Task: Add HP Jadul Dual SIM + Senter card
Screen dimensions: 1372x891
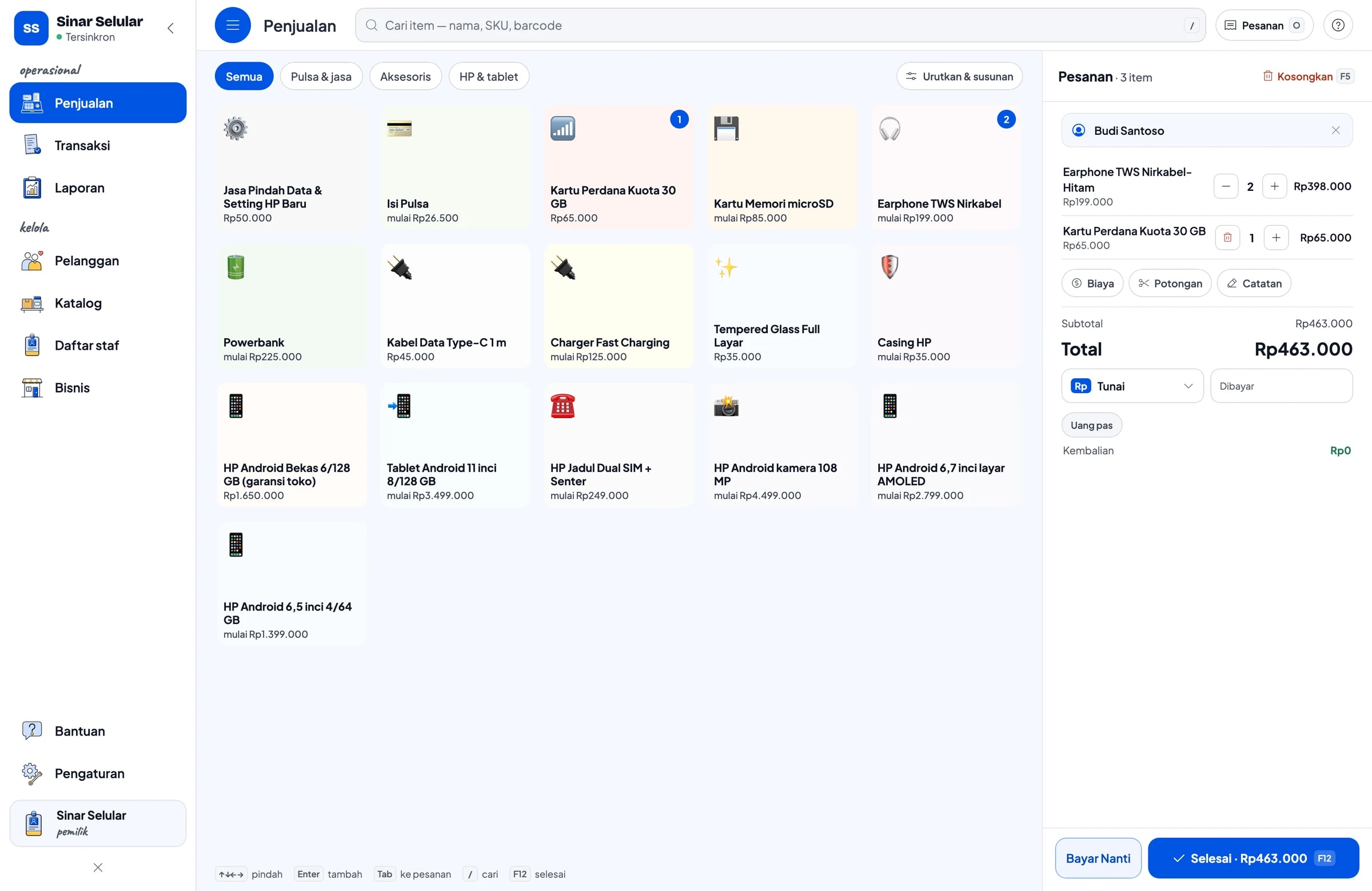Action: (619, 446)
